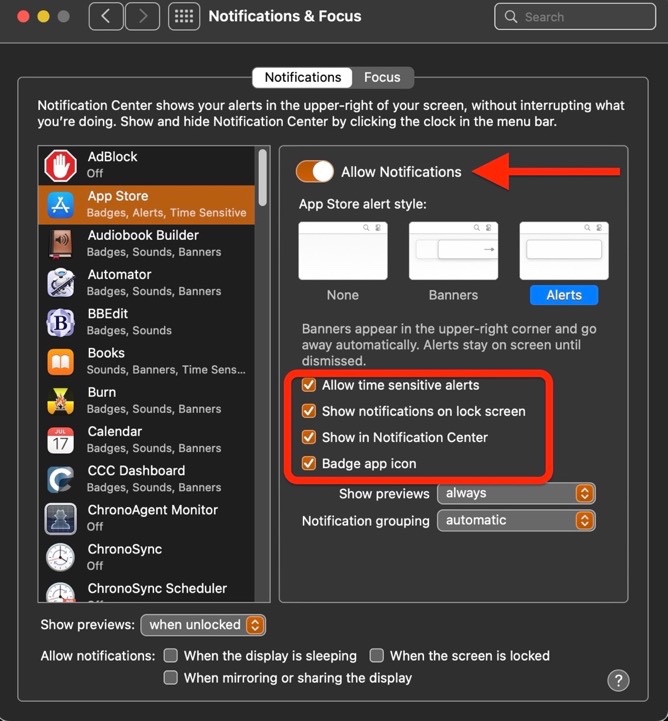The height and width of the screenshot is (721, 668).
Task: Go forward with the right chevron button
Action: [143, 17]
